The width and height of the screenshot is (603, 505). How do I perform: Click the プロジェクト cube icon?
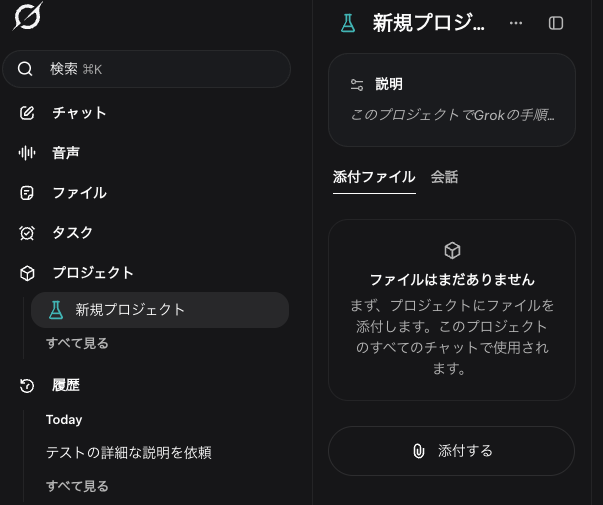point(27,273)
